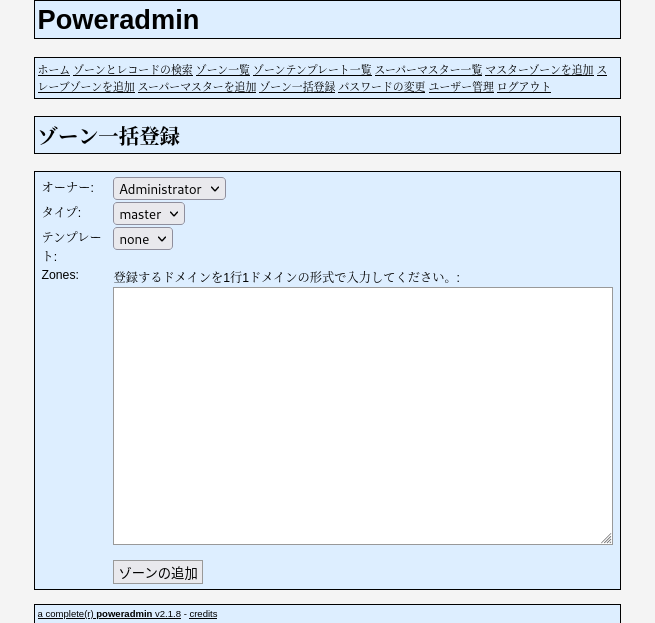Go to パスワードの変更 page
The image size is (655, 623).
point(382,86)
